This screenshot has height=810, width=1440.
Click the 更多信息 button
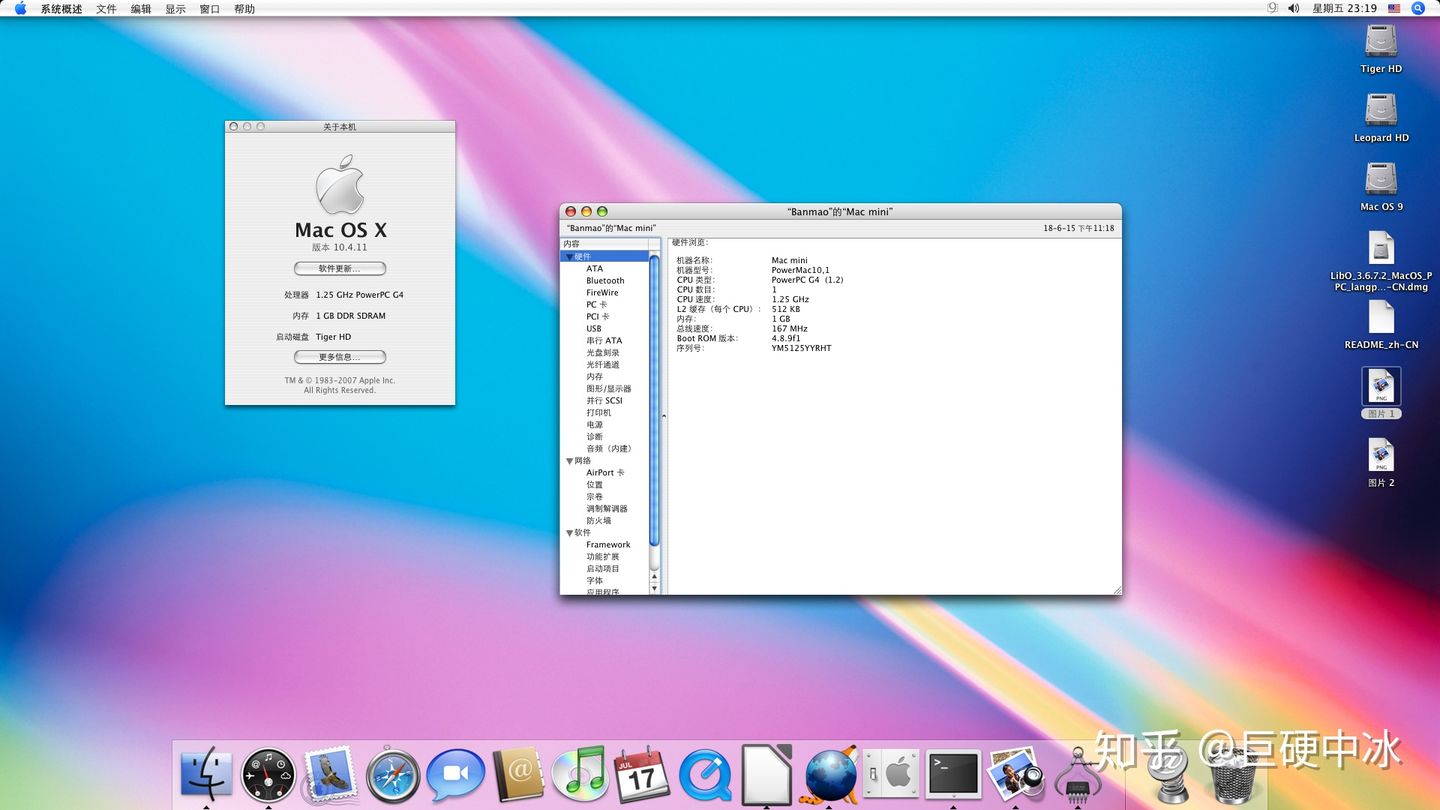(339, 357)
